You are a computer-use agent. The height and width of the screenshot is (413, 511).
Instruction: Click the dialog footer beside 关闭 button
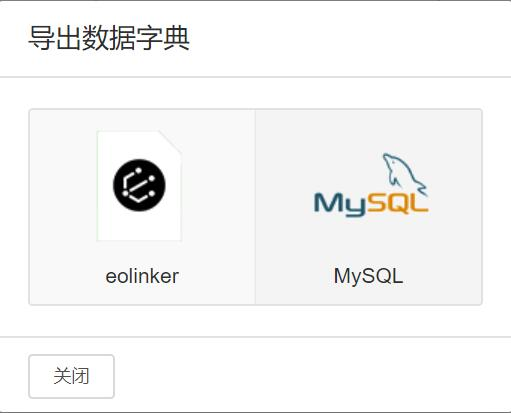point(310,376)
